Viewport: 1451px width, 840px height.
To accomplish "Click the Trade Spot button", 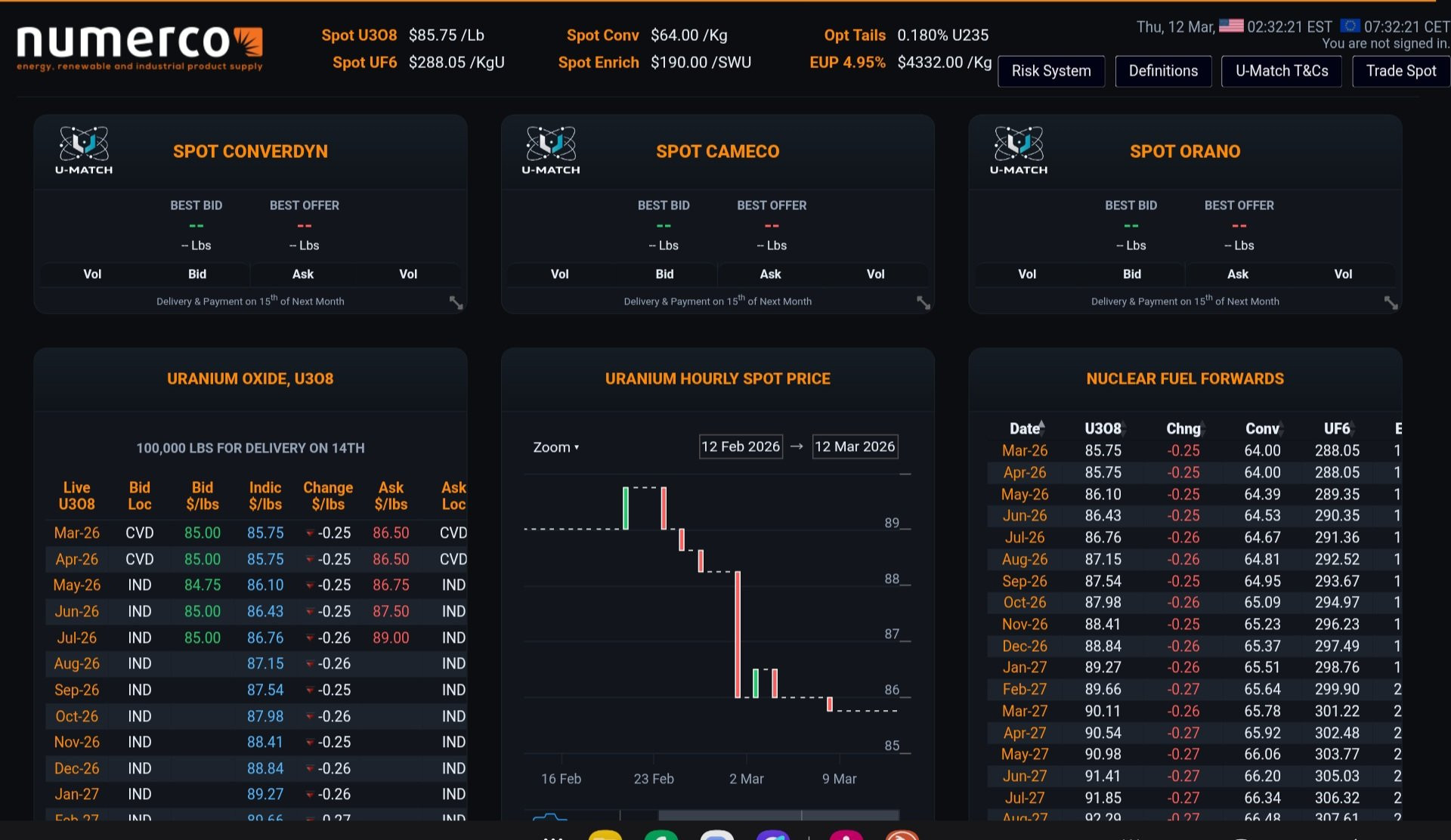I will point(1401,71).
